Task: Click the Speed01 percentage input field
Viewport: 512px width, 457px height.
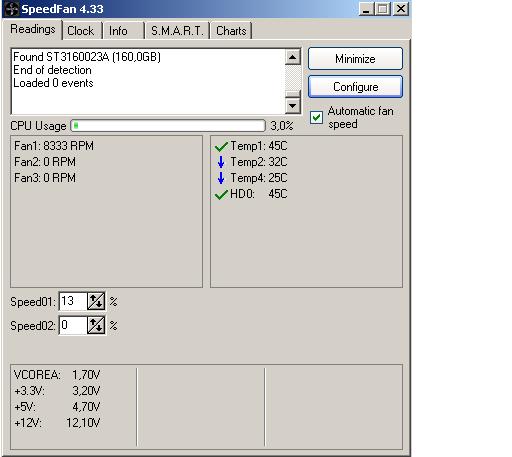Action: click(73, 301)
